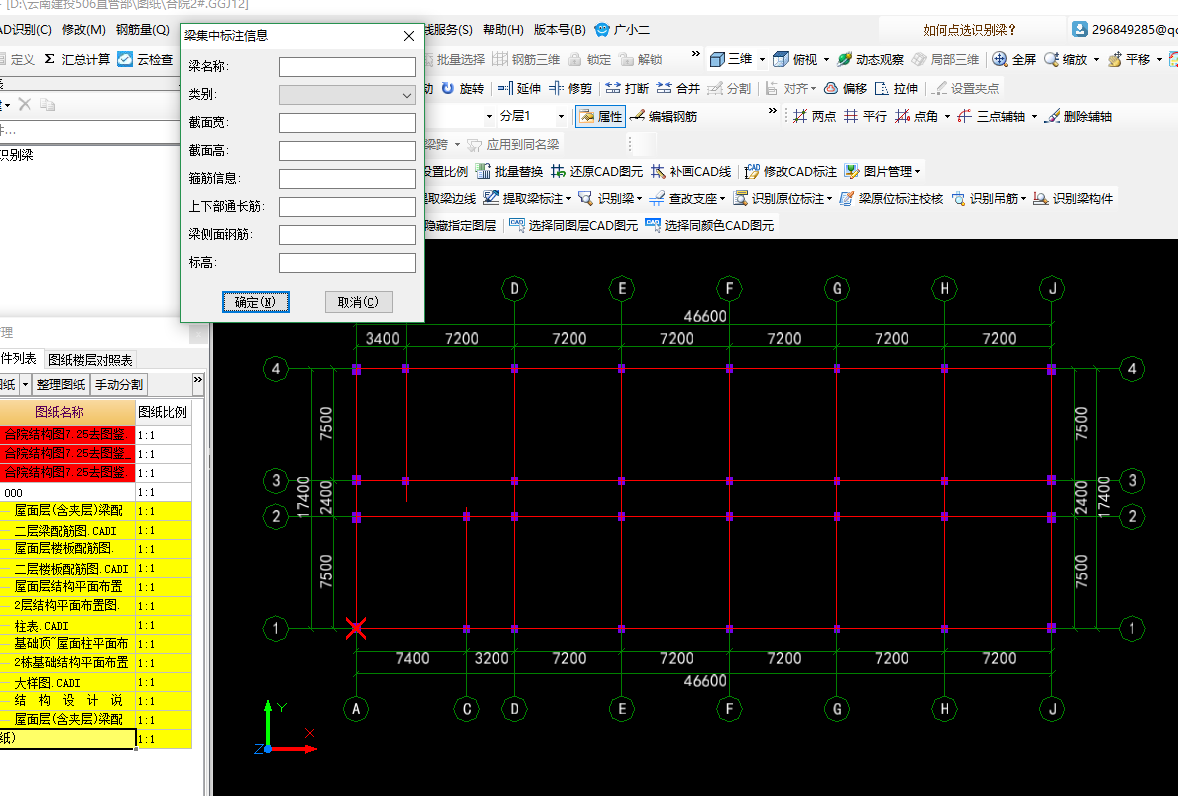
Task: Click 取消(C) in beam dialog
Action: point(358,302)
